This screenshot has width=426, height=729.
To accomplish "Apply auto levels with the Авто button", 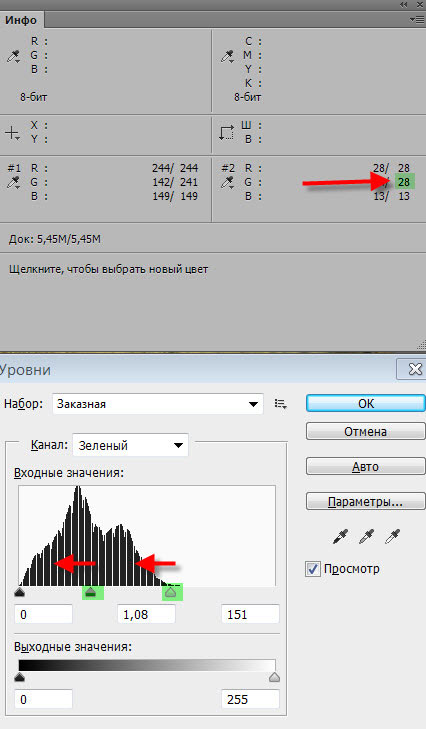I will [366, 466].
